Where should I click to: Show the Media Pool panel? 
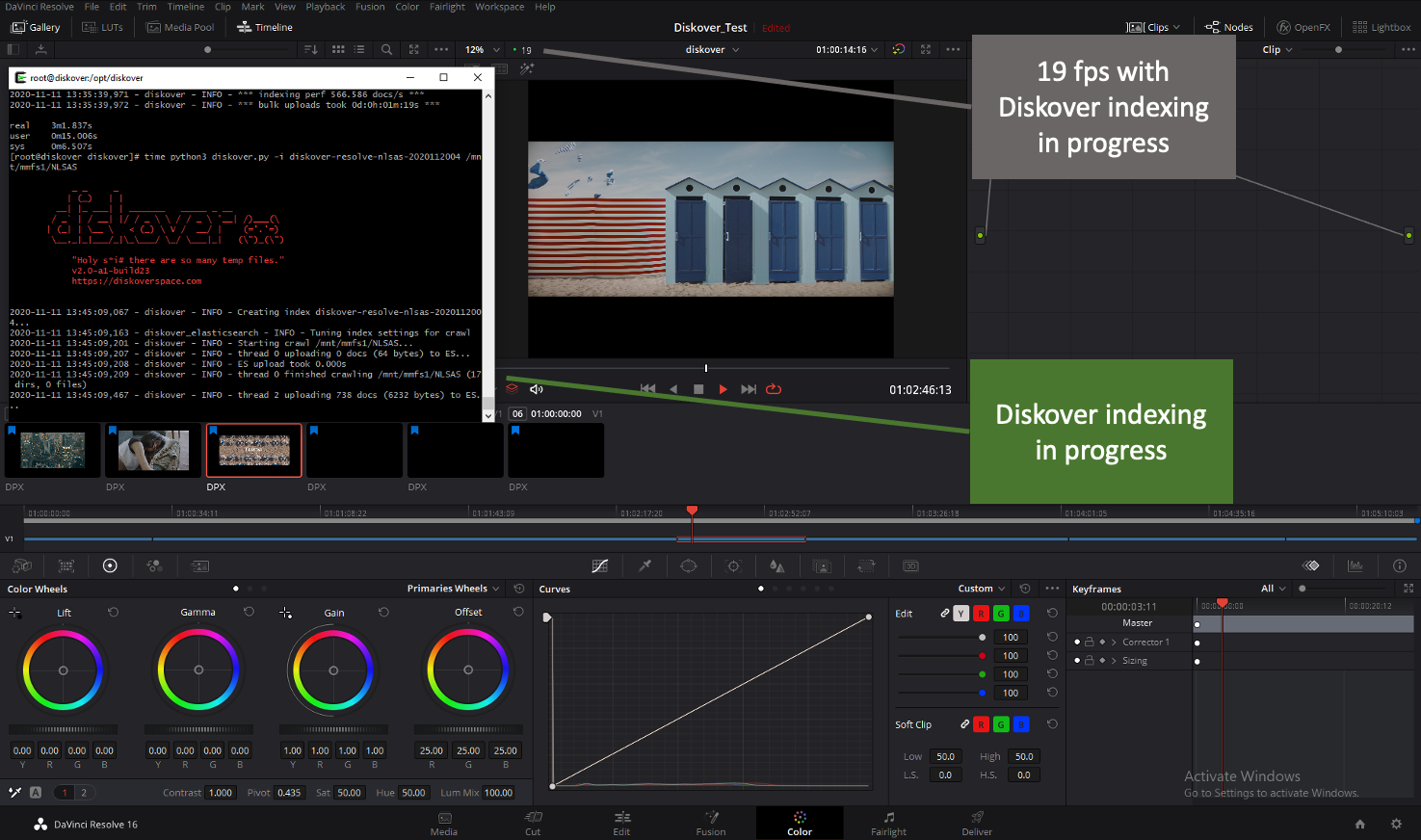180,27
